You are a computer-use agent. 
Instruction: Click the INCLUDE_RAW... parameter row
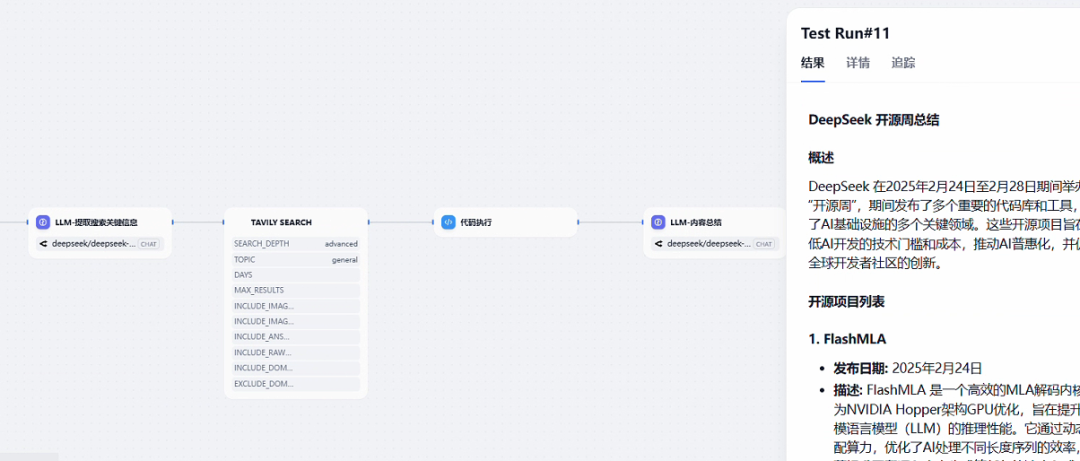(x=295, y=352)
